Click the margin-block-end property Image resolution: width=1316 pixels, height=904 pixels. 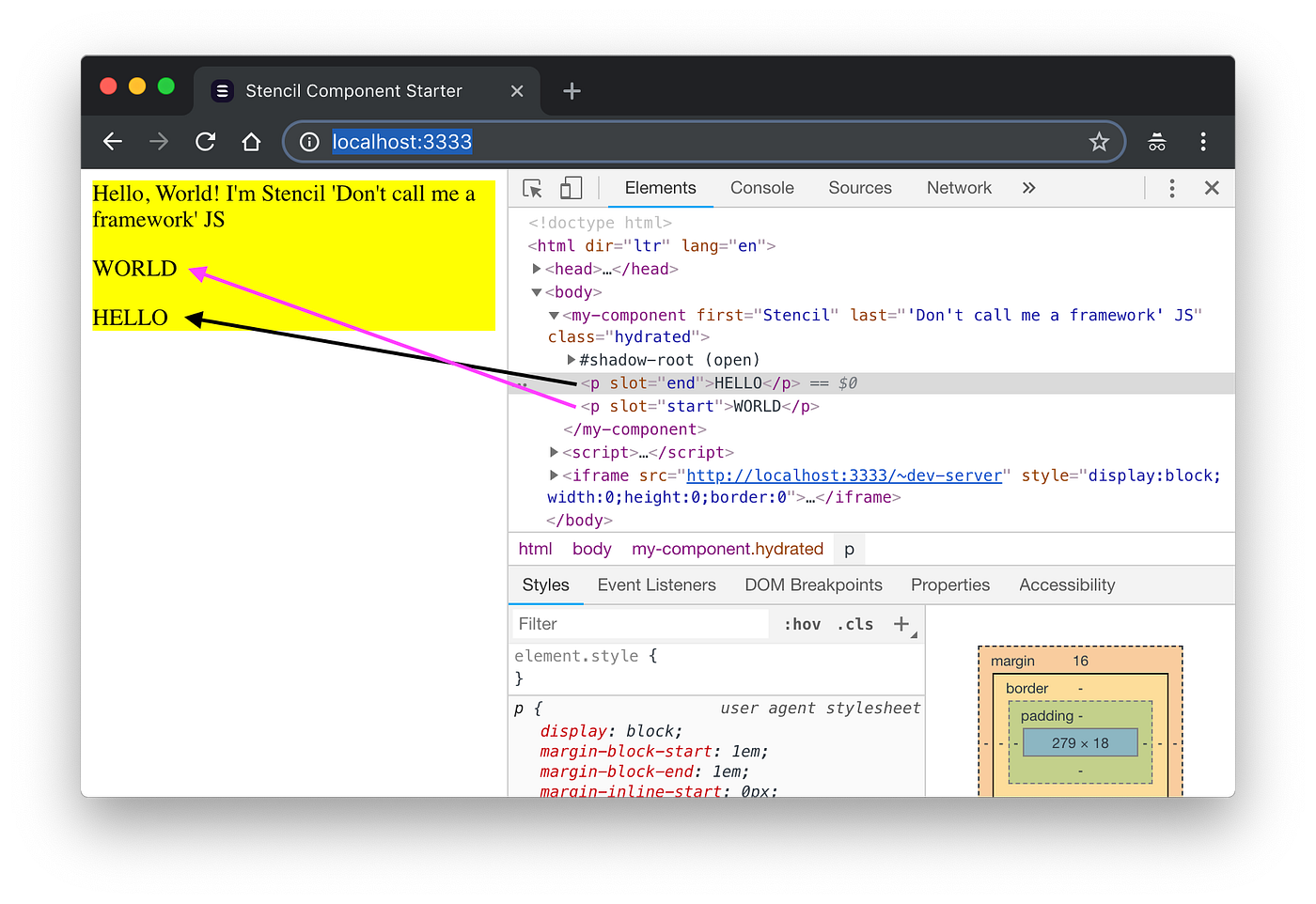(x=645, y=772)
